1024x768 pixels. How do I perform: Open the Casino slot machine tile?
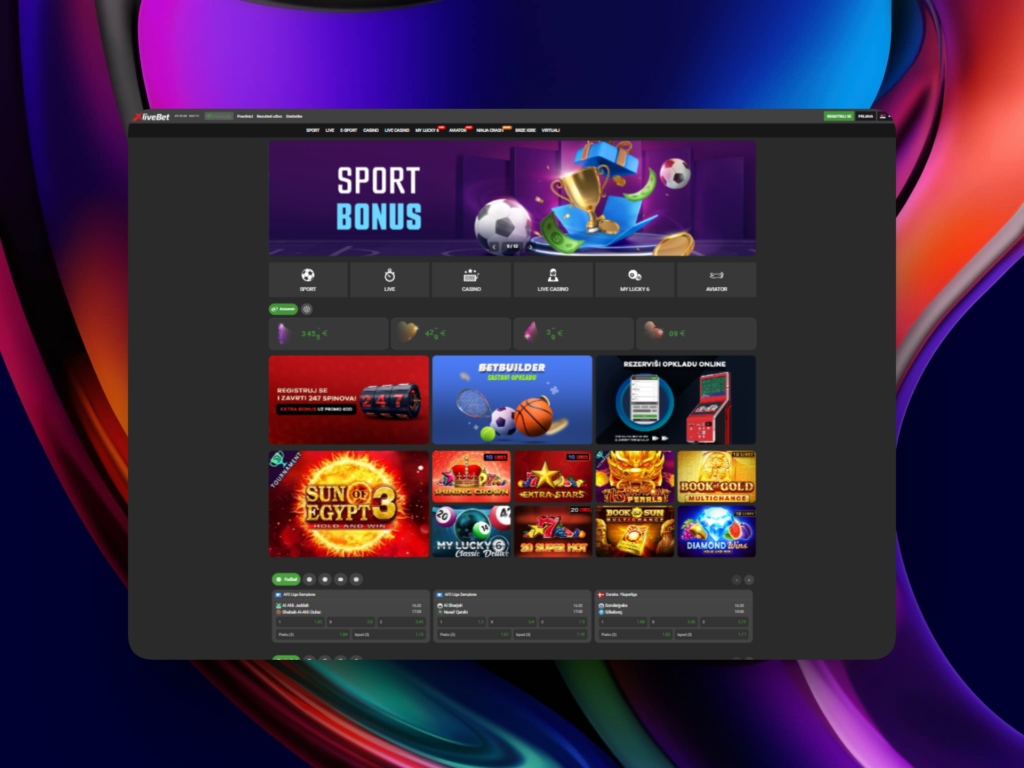coord(471,280)
